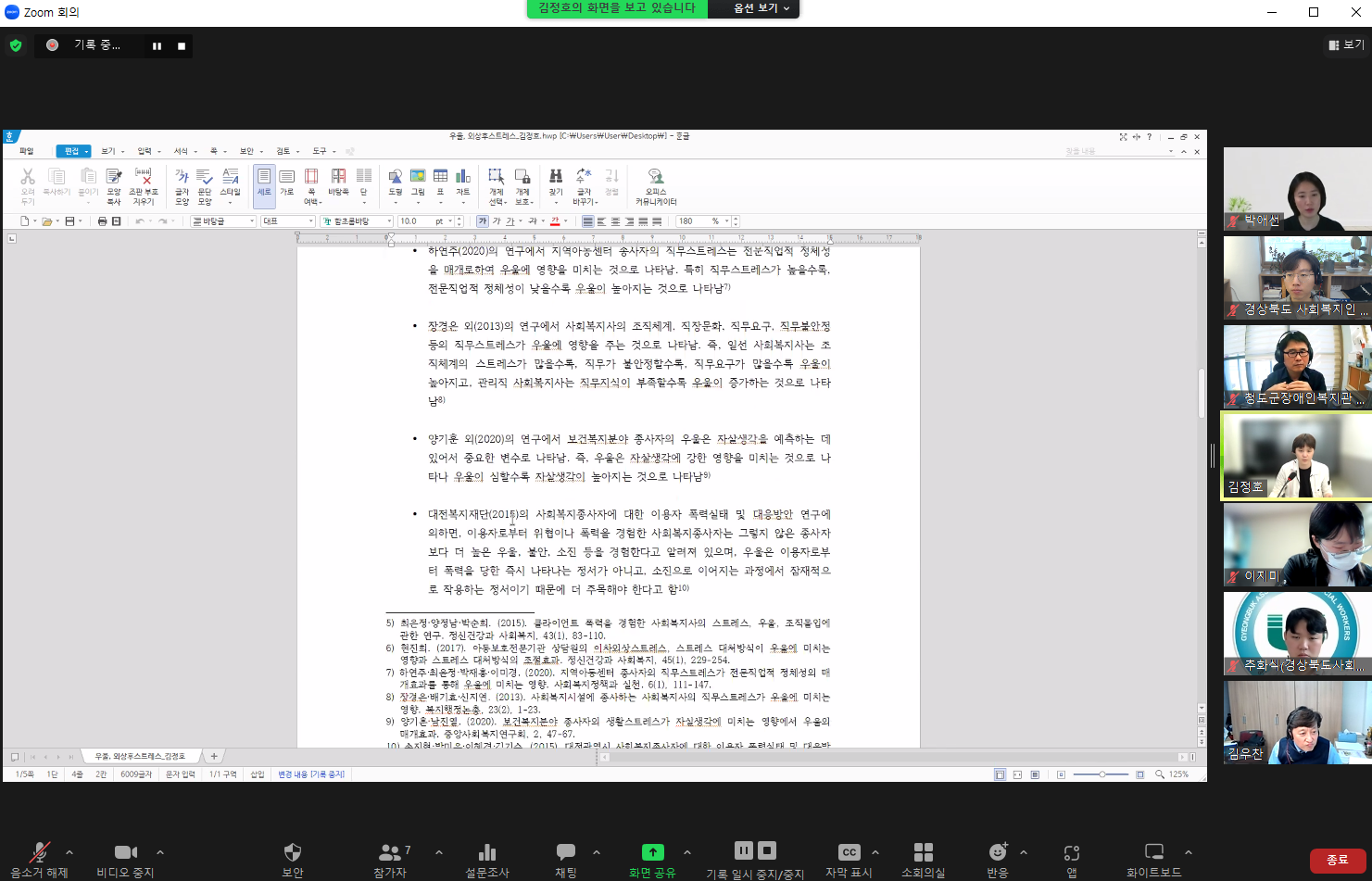The height and width of the screenshot is (881, 1372).
Task: Open 바탕글 paragraph style dropdown
Action: pos(223,221)
